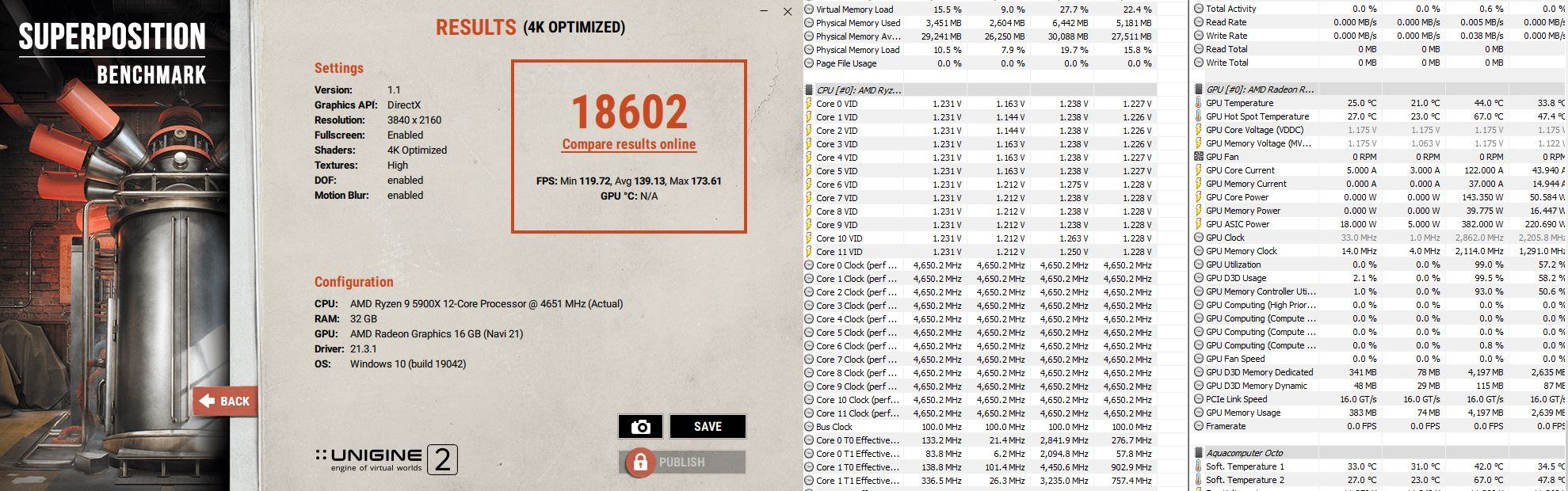Click clock icon beside Bus Clock
This screenshot has height=491, width=1568.
point(809,427)
